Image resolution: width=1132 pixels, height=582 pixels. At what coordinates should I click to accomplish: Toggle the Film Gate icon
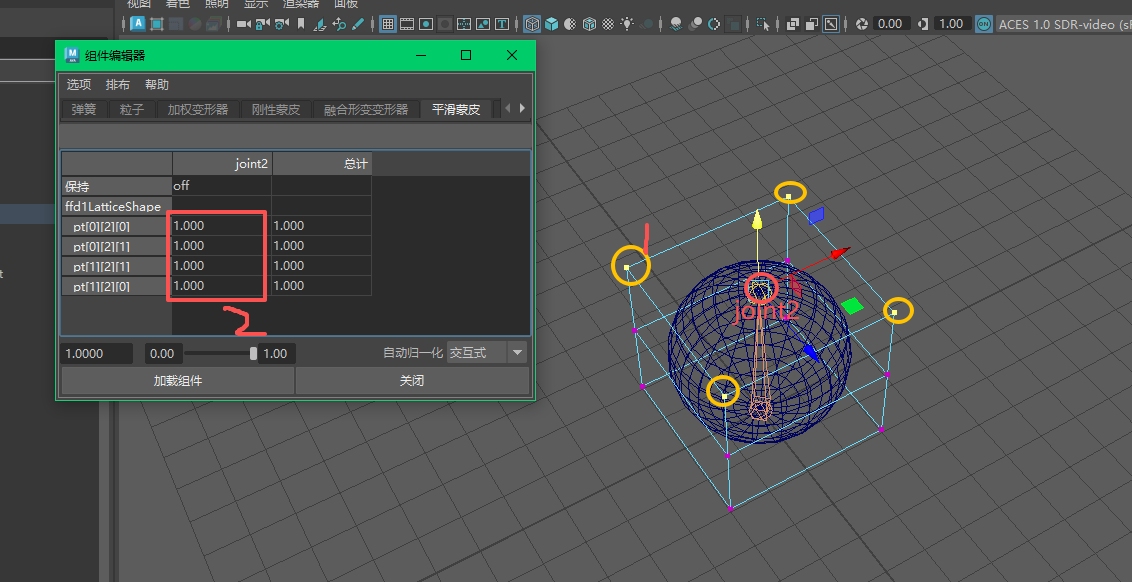click(x=406, y=24)
